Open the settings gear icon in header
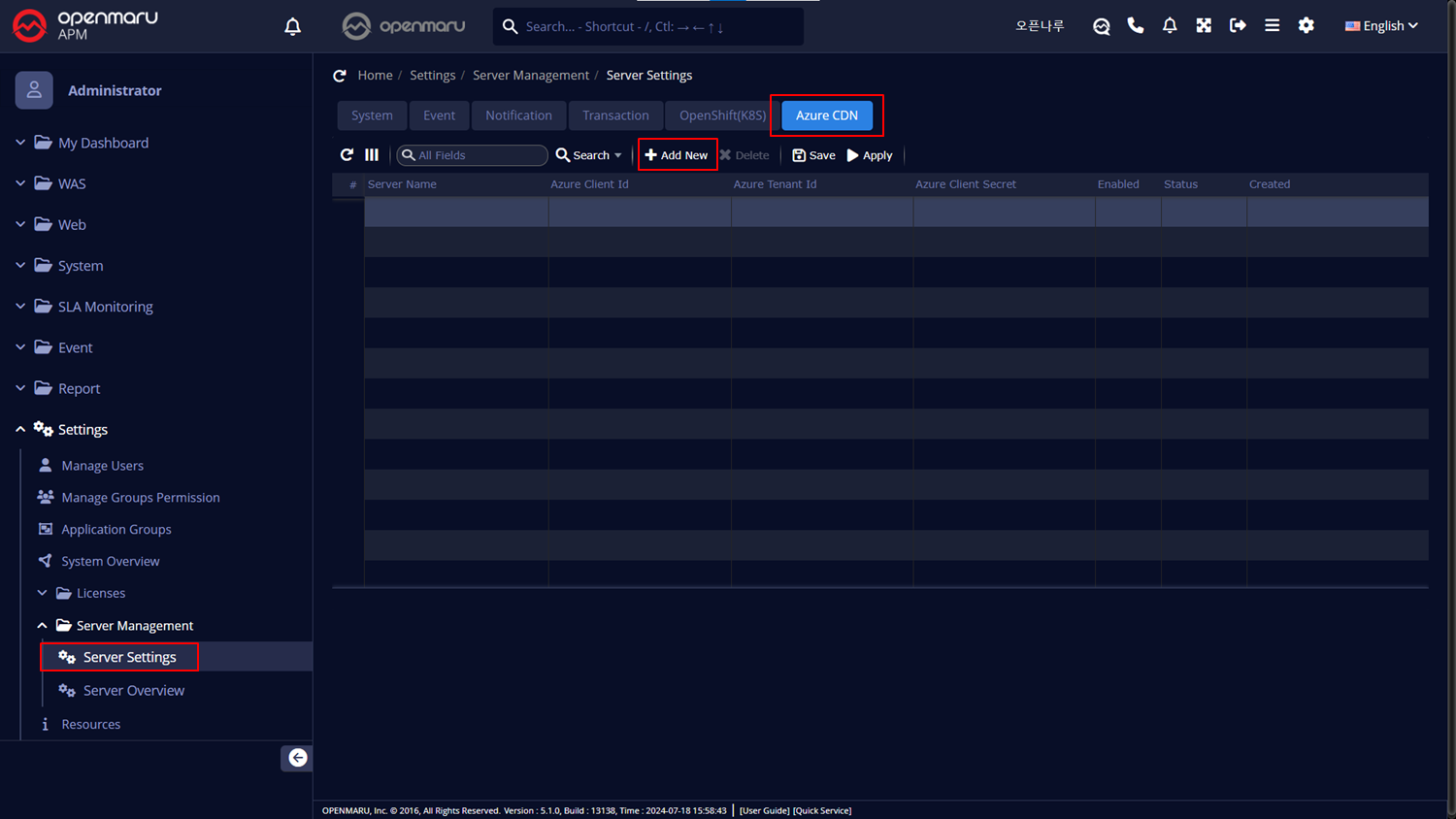Viewport: 1456px width, 819px height. [1307, 26]
